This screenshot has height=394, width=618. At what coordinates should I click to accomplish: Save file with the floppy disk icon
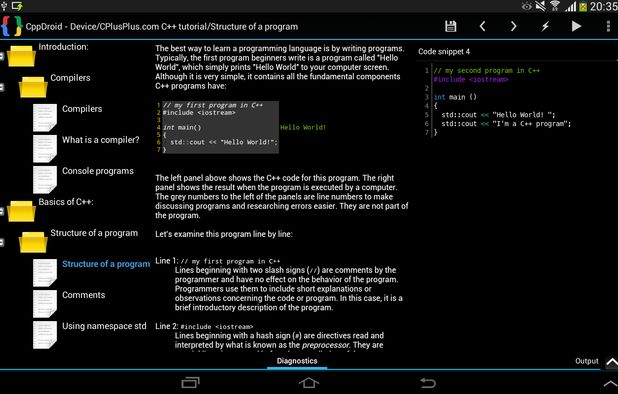[450, 26]
